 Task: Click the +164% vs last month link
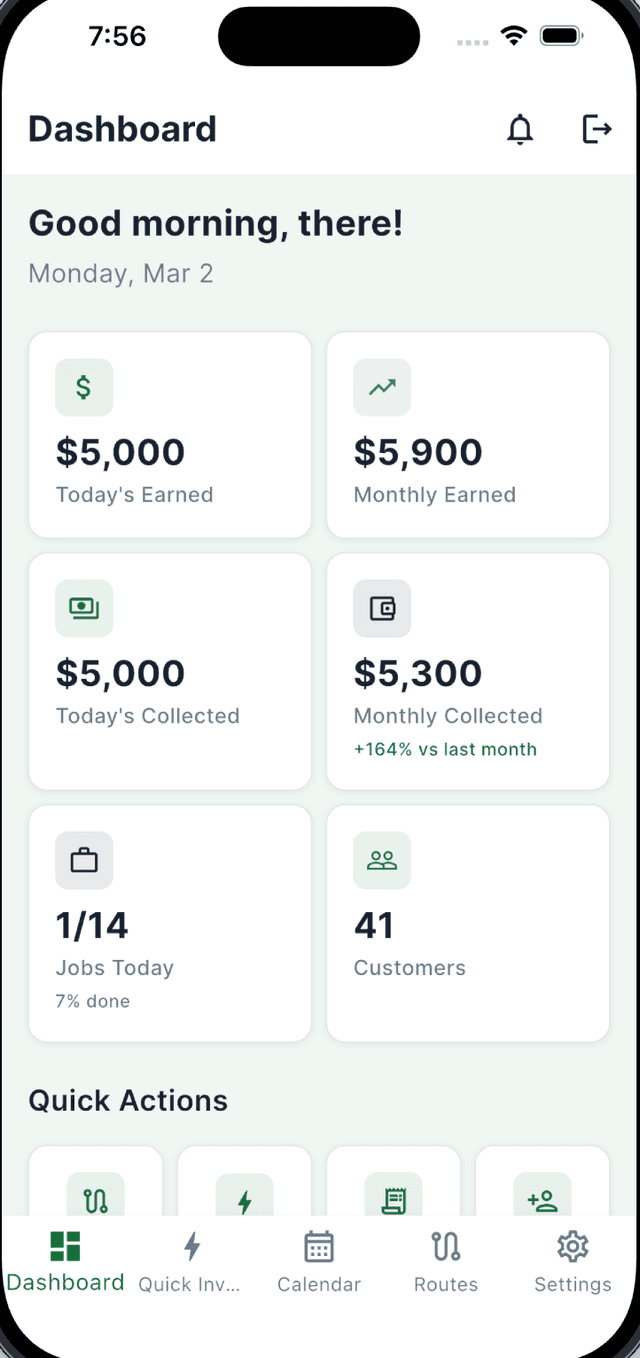[x=447, y=747]
